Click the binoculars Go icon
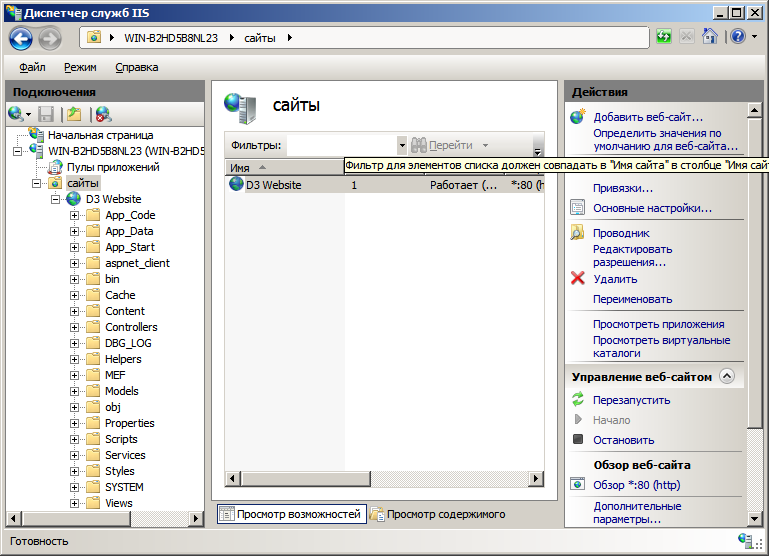Screen dimensions: 769x556 pos(418,145)
